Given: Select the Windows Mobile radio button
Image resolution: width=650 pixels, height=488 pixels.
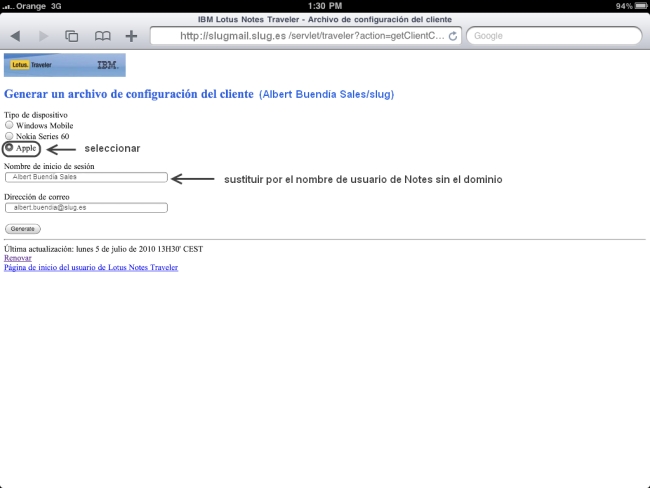Looking at the screenshot, I should tap(9, 125).
